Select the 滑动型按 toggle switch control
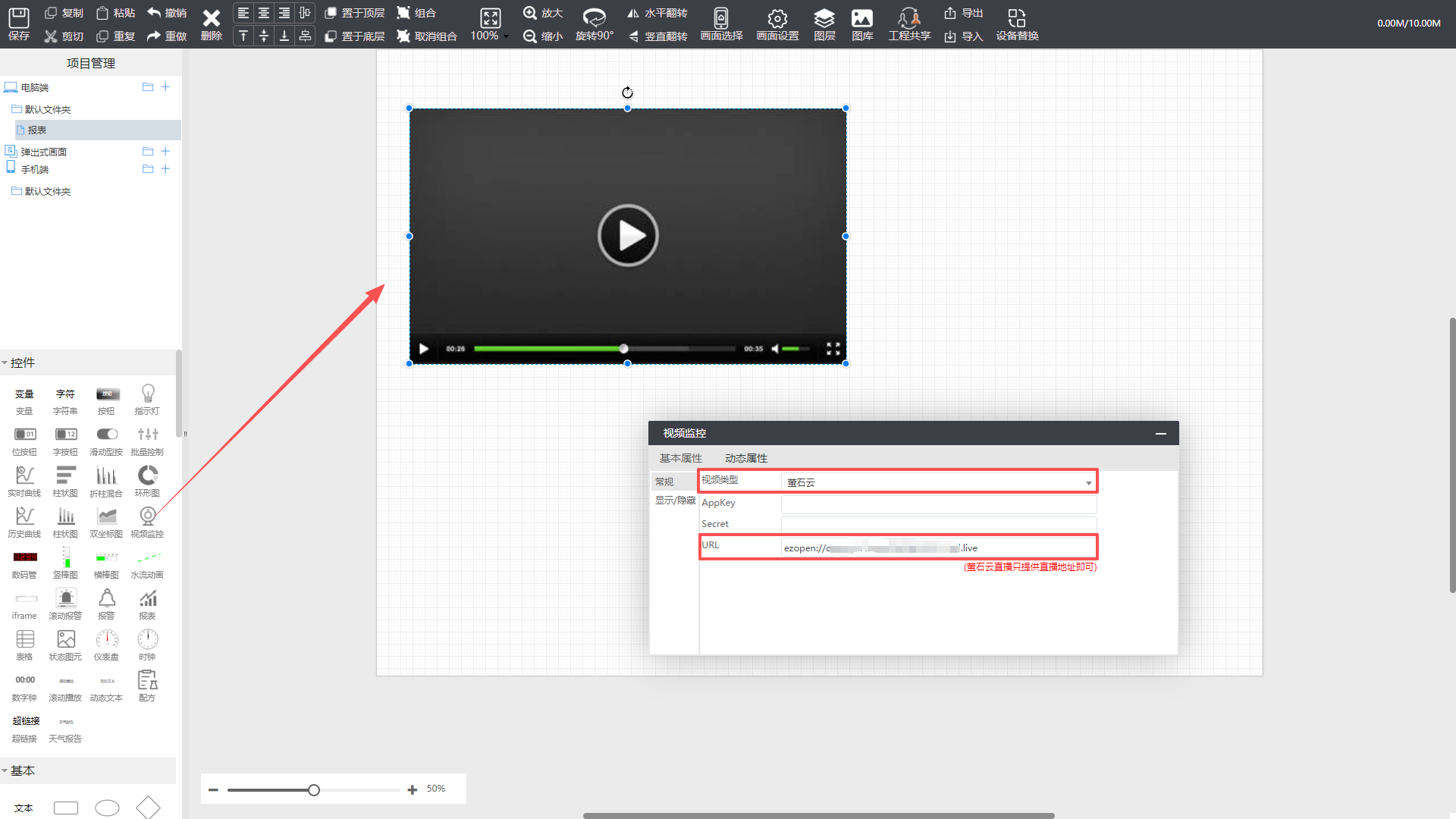 (106, 435)
